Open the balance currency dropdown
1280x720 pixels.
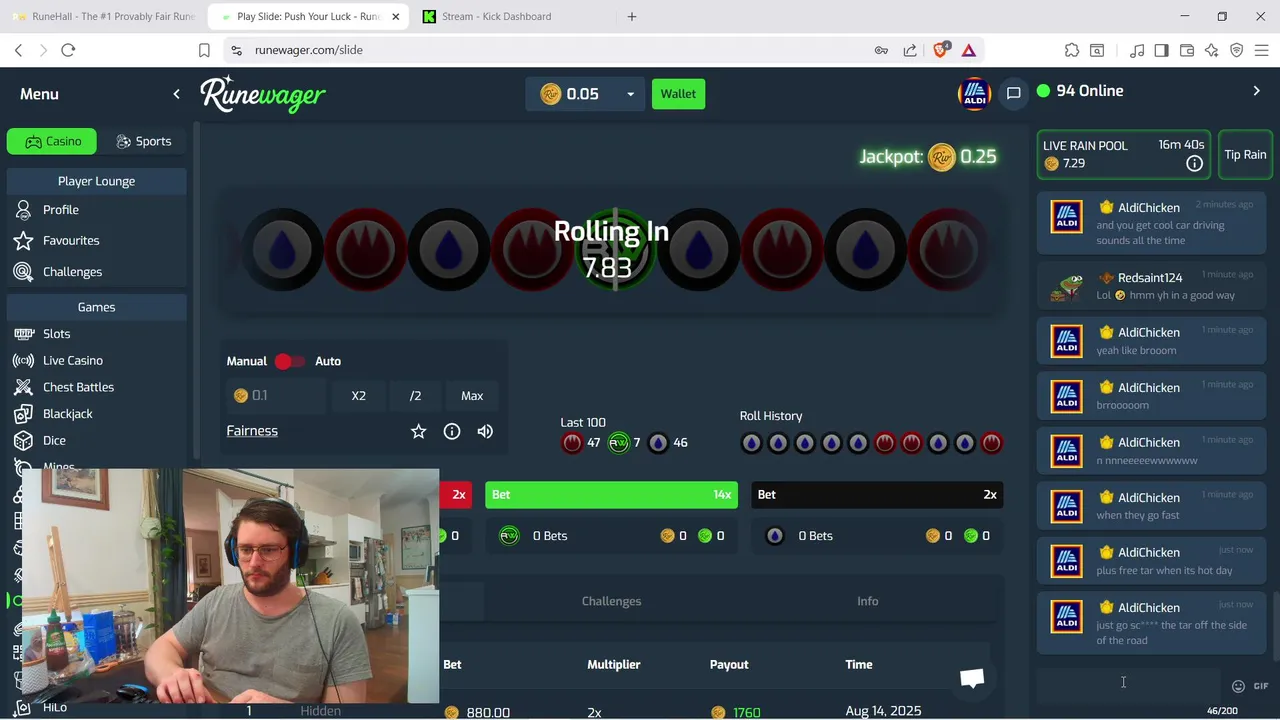(x=630, y=94)
